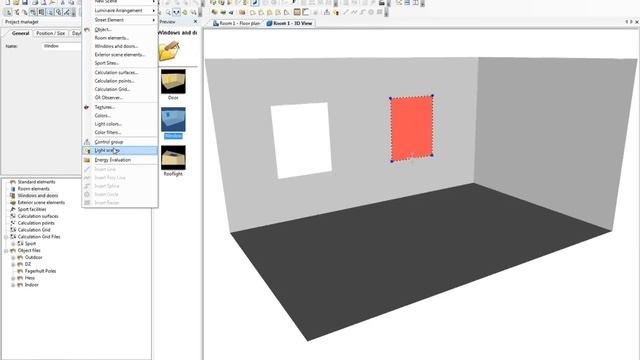Select Standard elements in the tree

pos(36,182)
